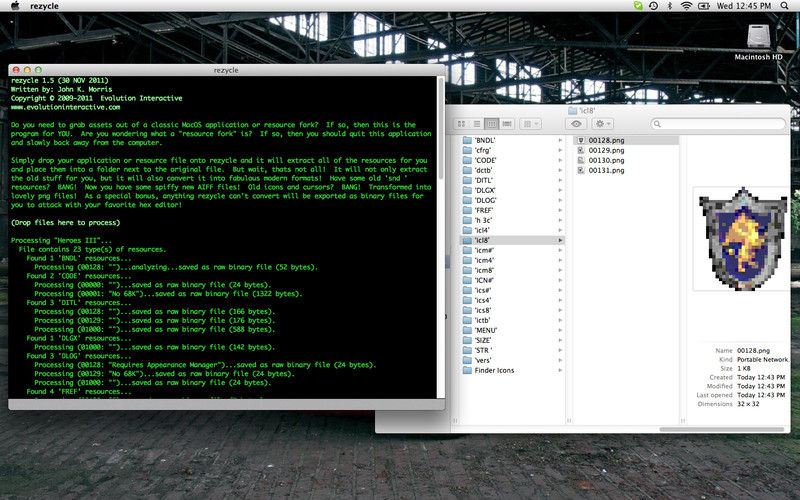Viewport: 800px width, 500px height.
Task: Expand the 'ics8' folder arrow
Action: point(560,310)
